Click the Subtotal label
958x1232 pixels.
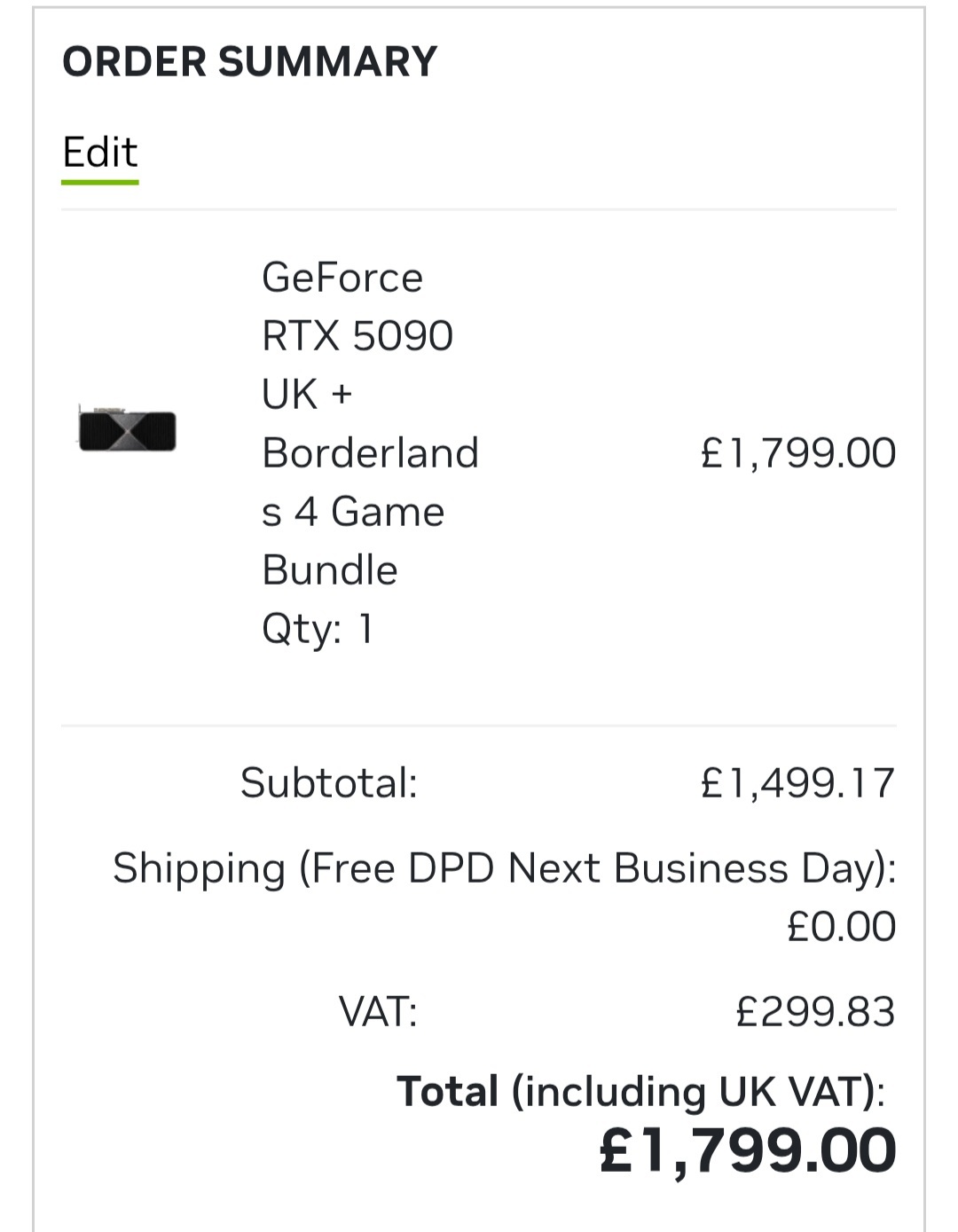(x=328, y=783)
